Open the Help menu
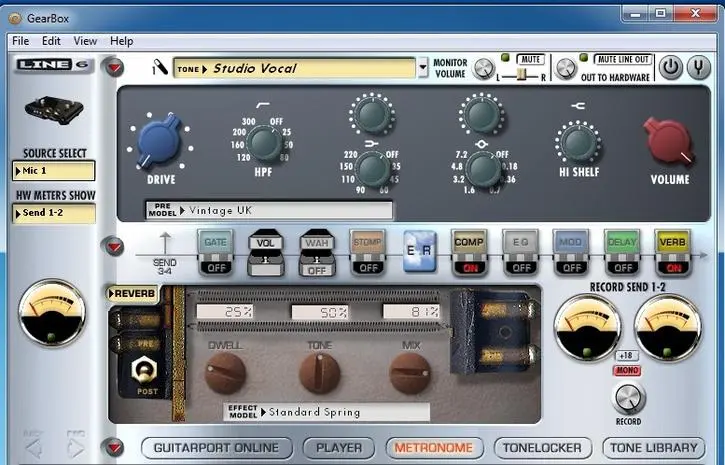This screenshot has height=465, width=725. (x=122, y=41)
